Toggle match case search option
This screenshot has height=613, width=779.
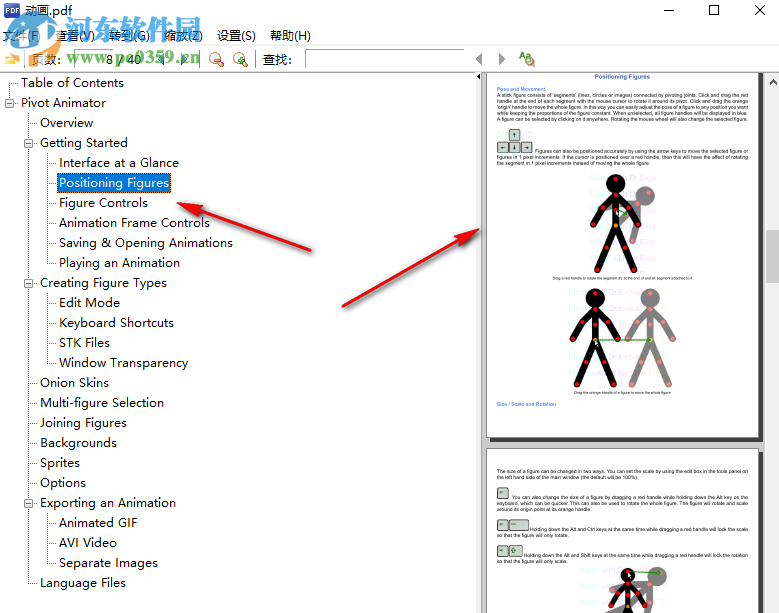[527, 59]
